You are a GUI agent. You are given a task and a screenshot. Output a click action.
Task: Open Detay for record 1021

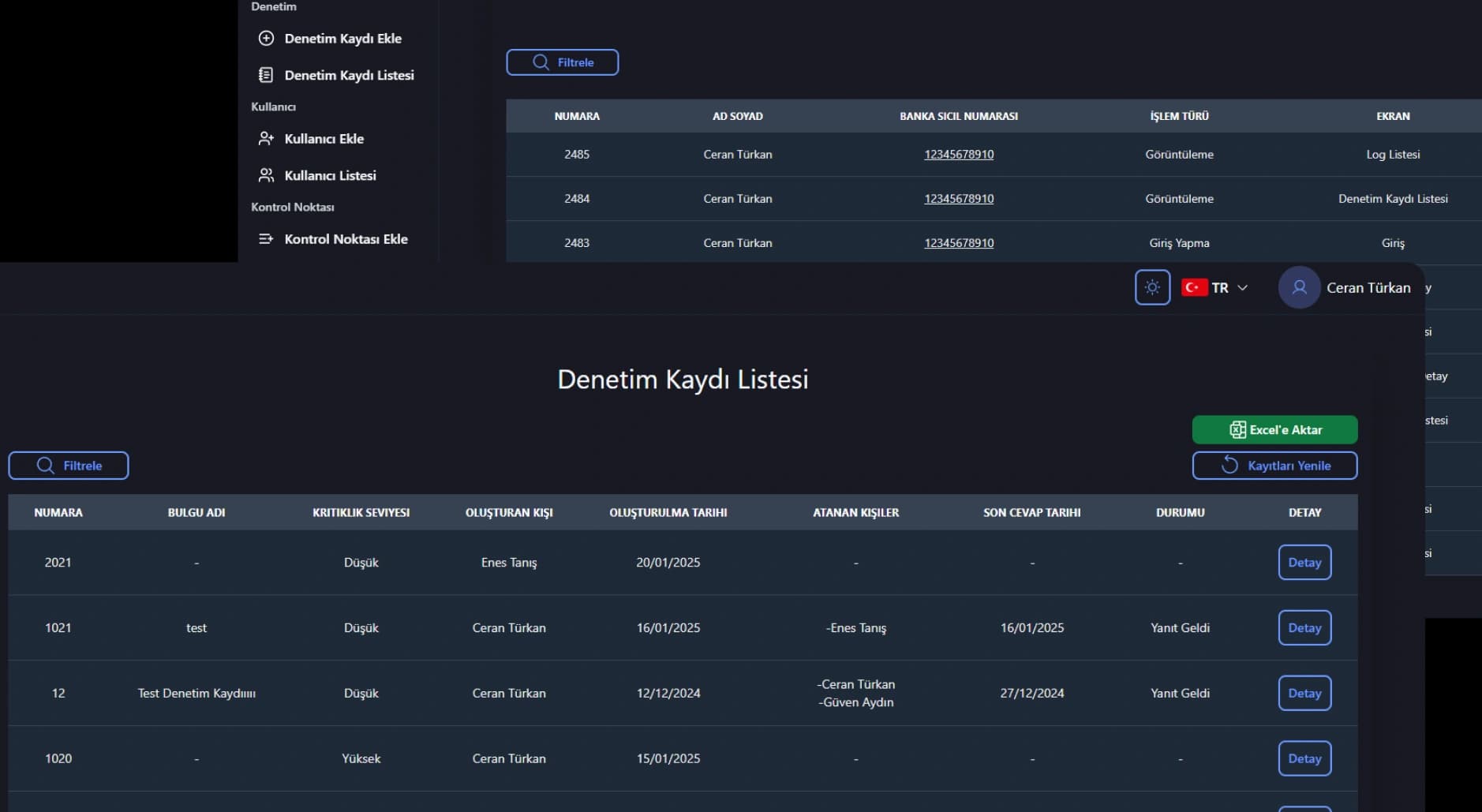[x=1304, y=628]
